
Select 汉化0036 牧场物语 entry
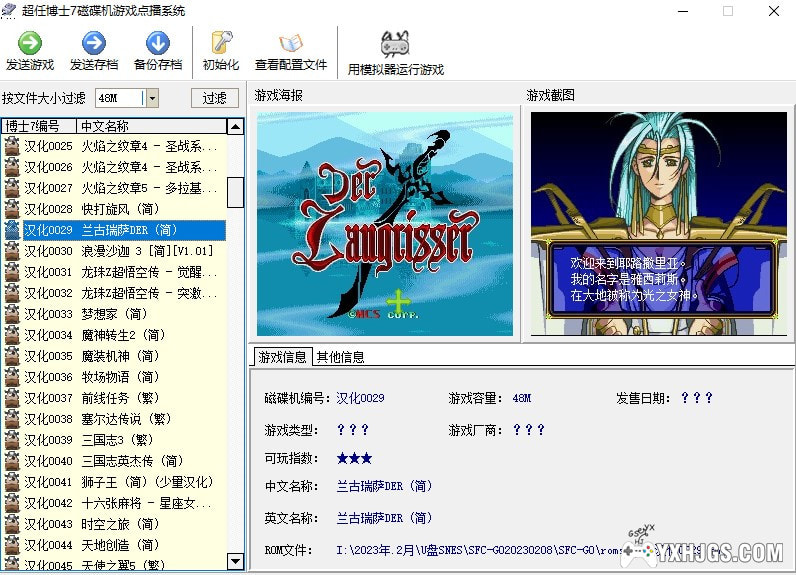tap(120, 377)
